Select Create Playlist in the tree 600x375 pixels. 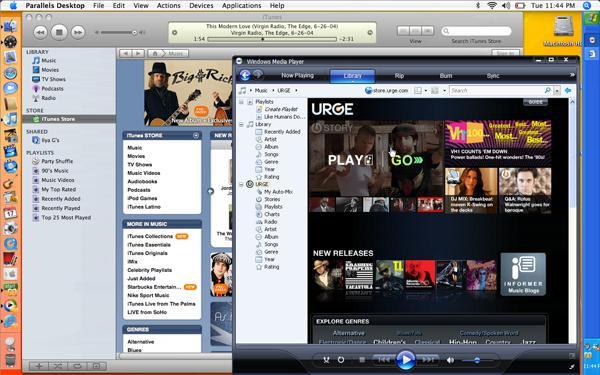[x=281, y=109]
